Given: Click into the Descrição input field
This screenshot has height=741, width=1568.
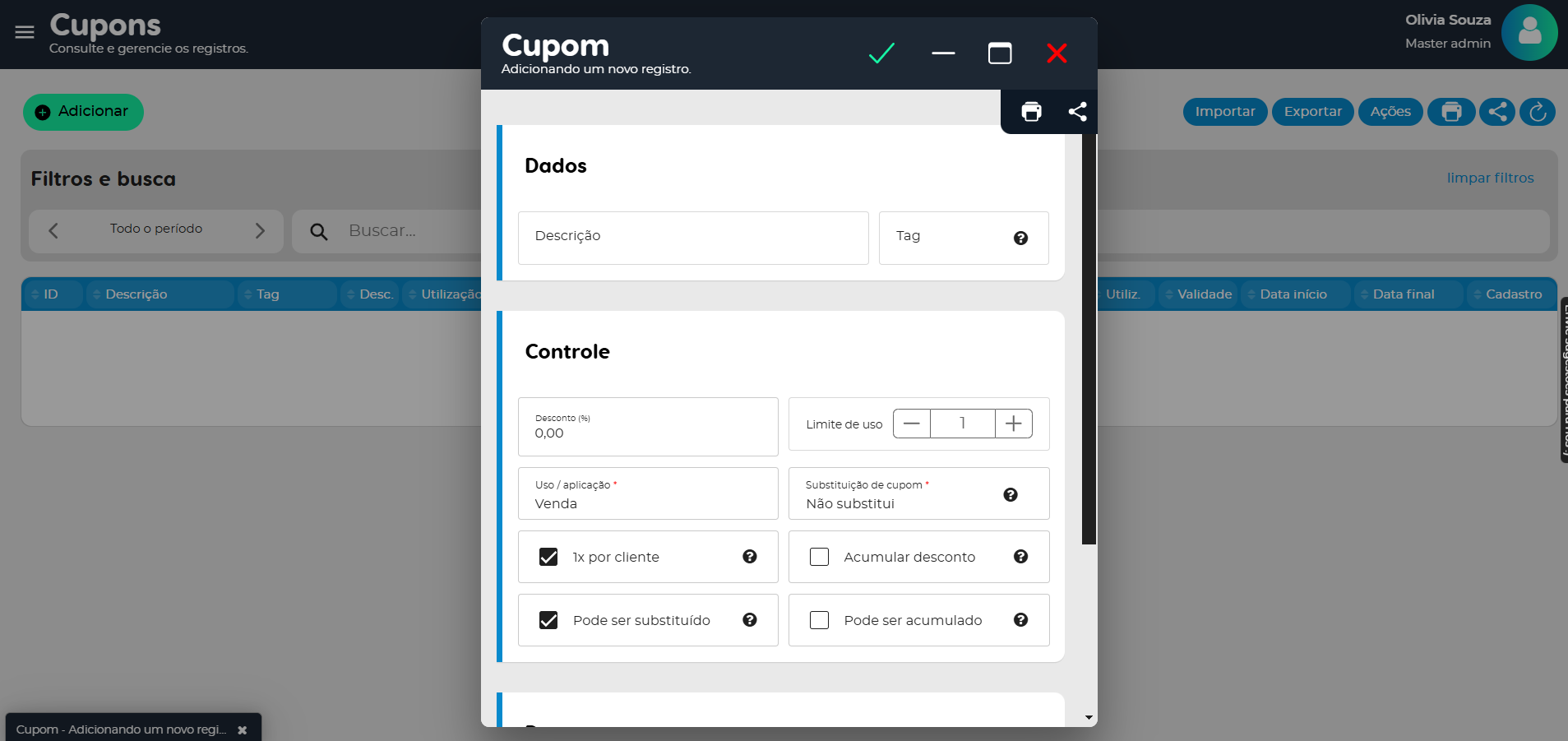Looking at the screenshot, I should (692, 238).
